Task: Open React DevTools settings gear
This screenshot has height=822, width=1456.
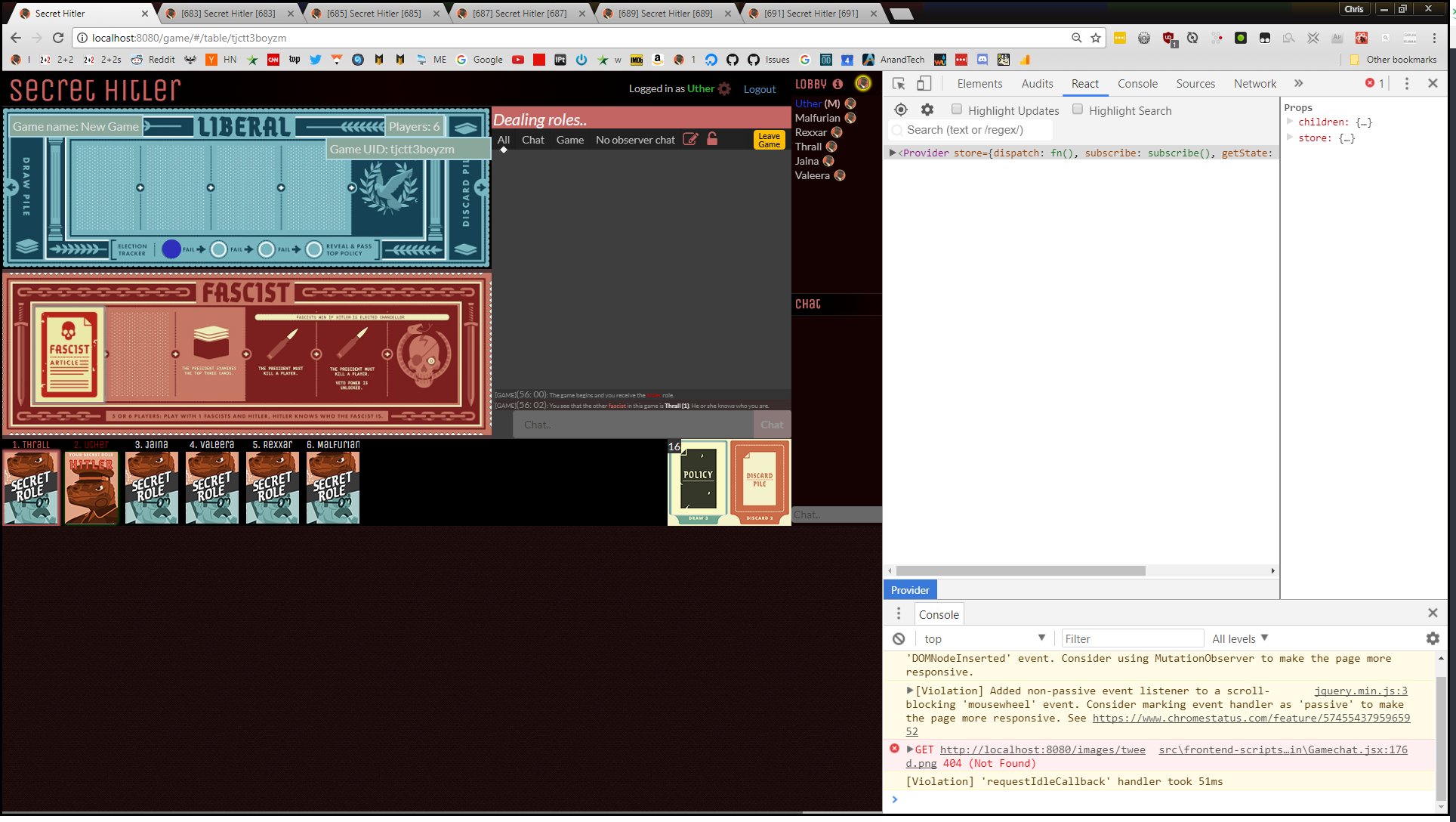Action: click(x=927, y=110)
